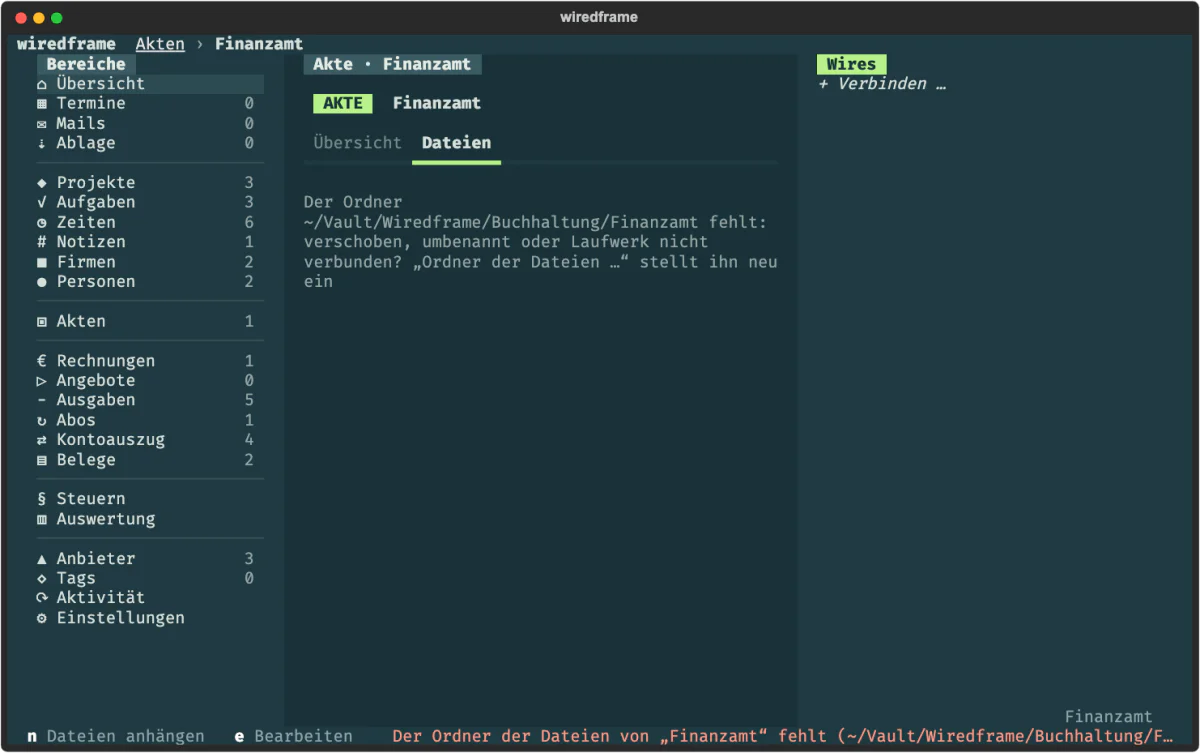Click the 'Der Ordner' missing folder notice

point(540,242)
